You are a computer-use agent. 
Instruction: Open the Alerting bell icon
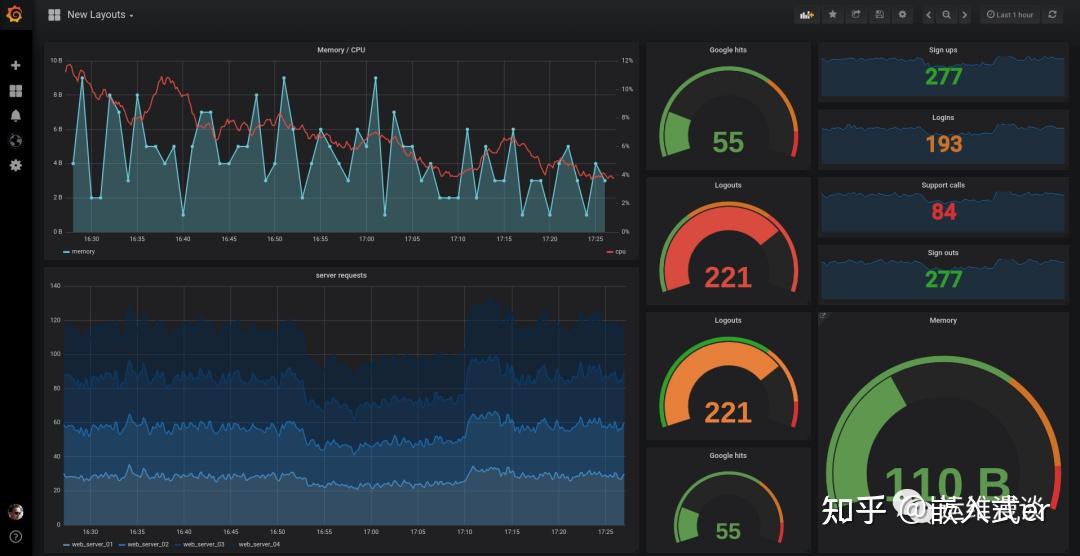tap(16, 116)
